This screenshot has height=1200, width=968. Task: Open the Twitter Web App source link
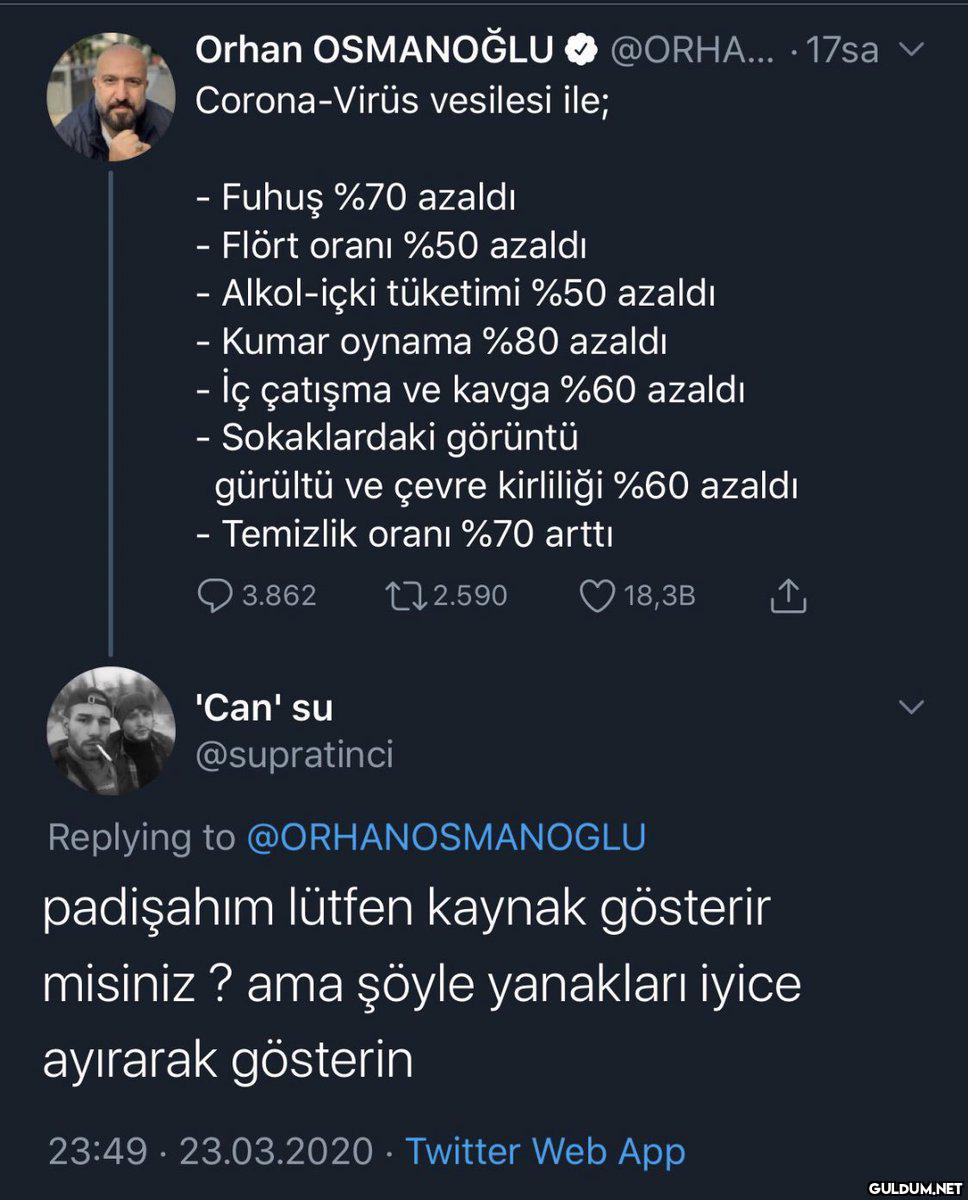click(x=545, y=1150)
